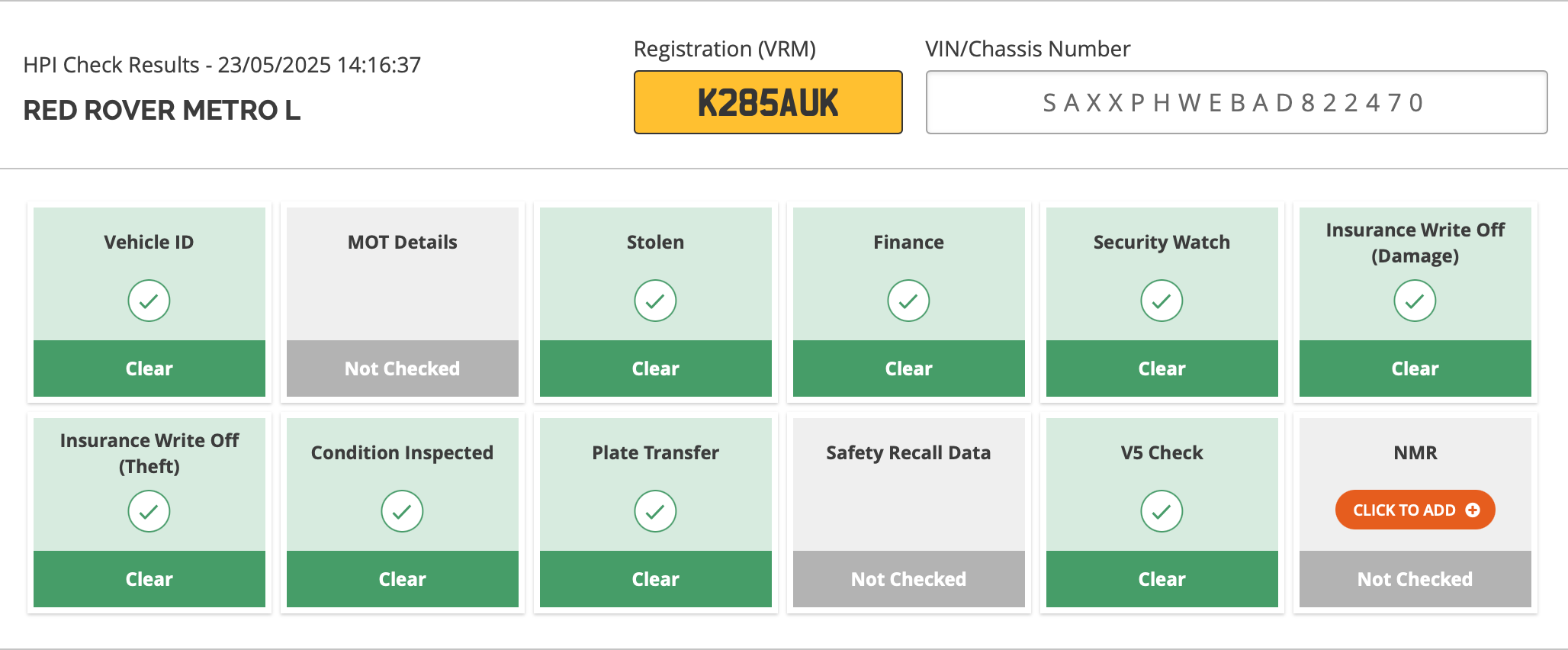This screenshot has height=650, width=1568.
Task: Click the V5 Check tick icon
Action: 1162,511
